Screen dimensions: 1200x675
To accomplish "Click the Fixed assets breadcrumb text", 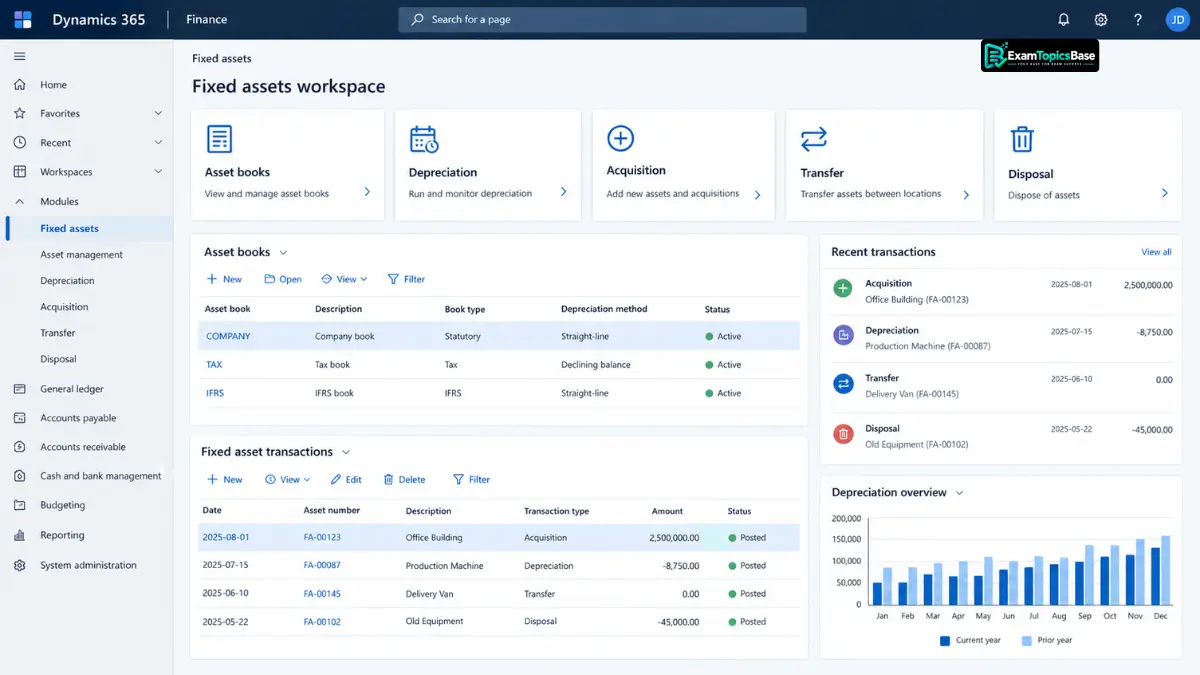I will (222, 59).
